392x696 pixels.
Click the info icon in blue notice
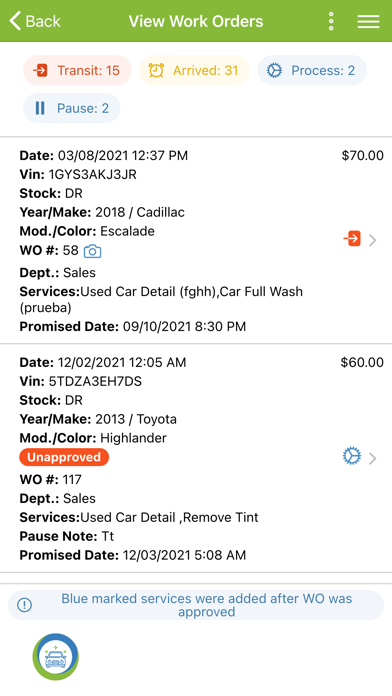(24, 605)
